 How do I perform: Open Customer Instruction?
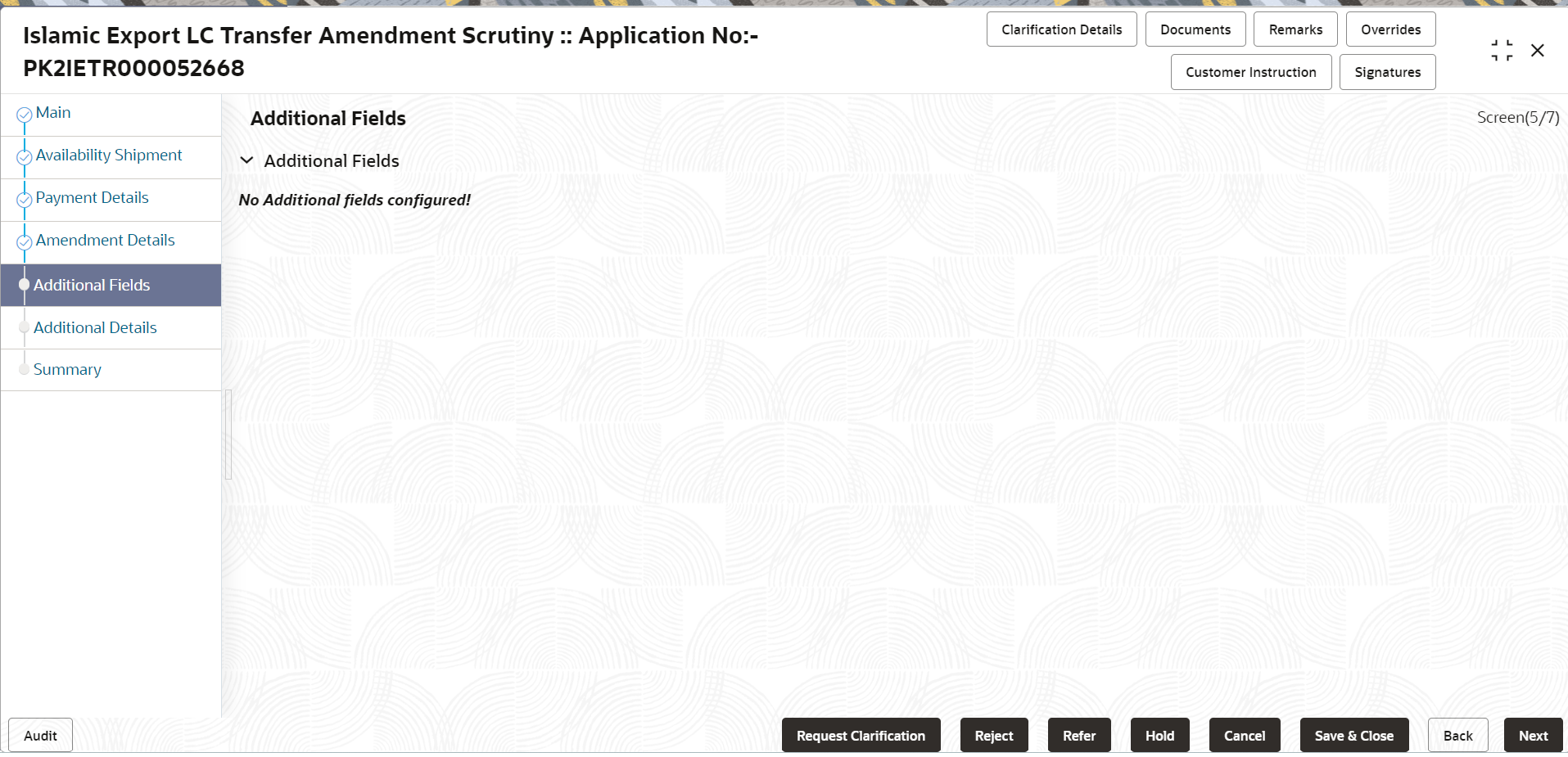pyautogui.click(x=1250, y=72)
